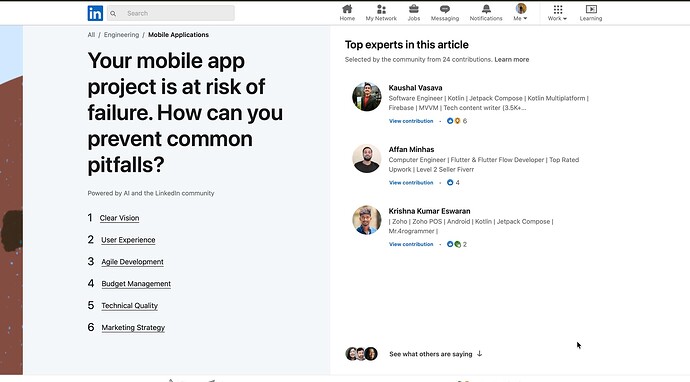Click Mobile Applications breadcrumb

tap(178, 35)
